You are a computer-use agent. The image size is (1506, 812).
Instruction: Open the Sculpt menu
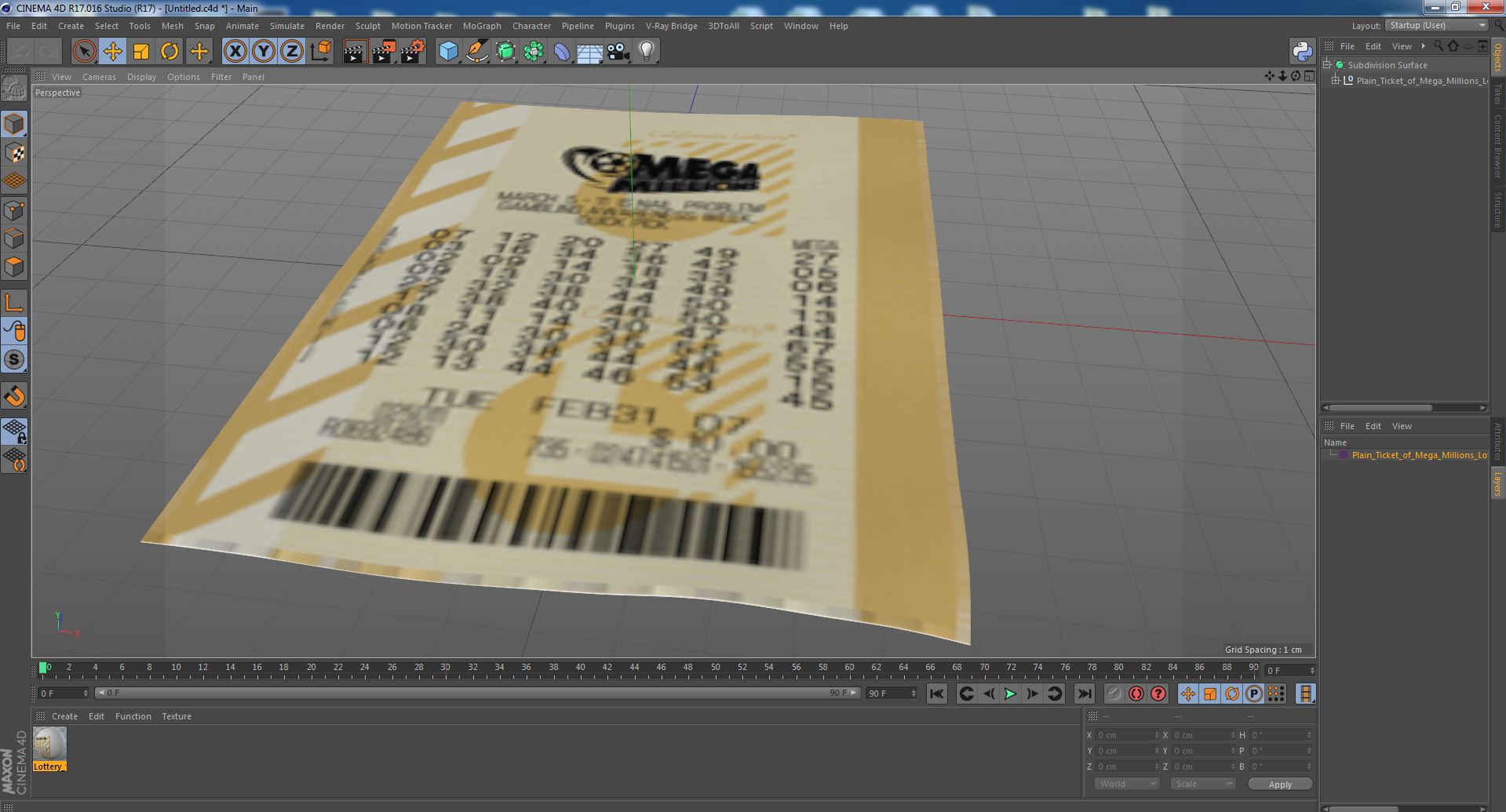pos(367,26)
